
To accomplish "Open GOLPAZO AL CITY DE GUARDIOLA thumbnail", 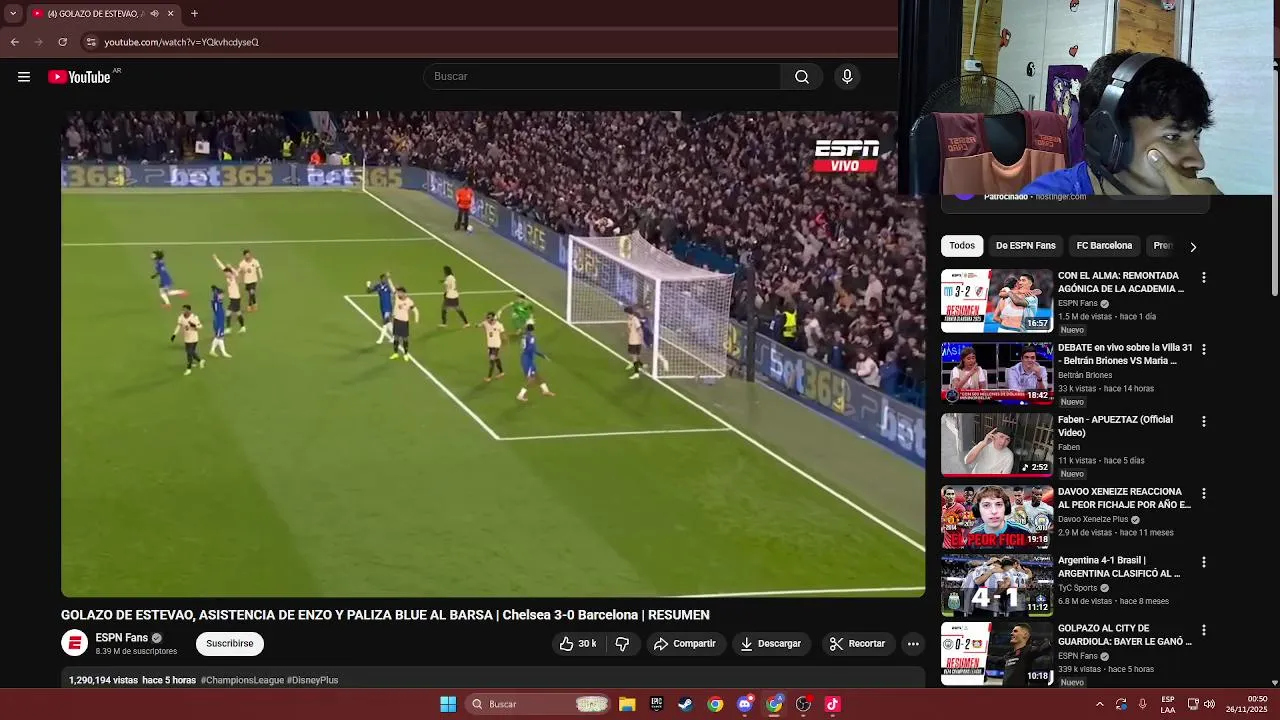I will (x=997, y=654).
